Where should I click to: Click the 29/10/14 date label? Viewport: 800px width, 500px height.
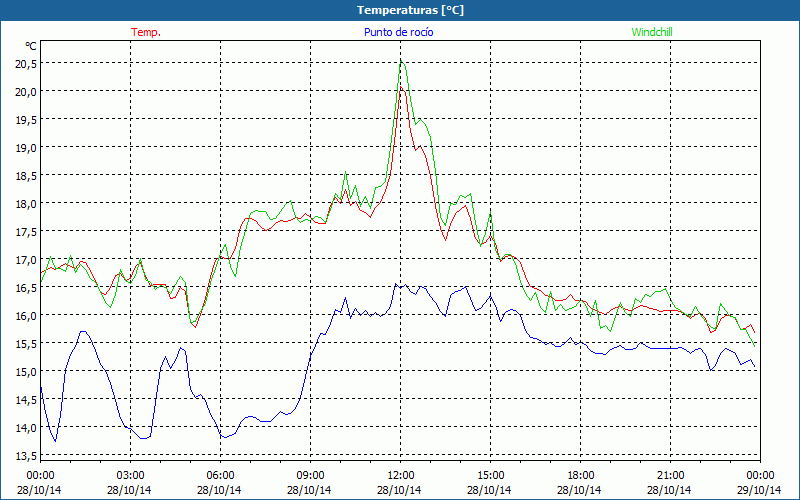point(760,490)
